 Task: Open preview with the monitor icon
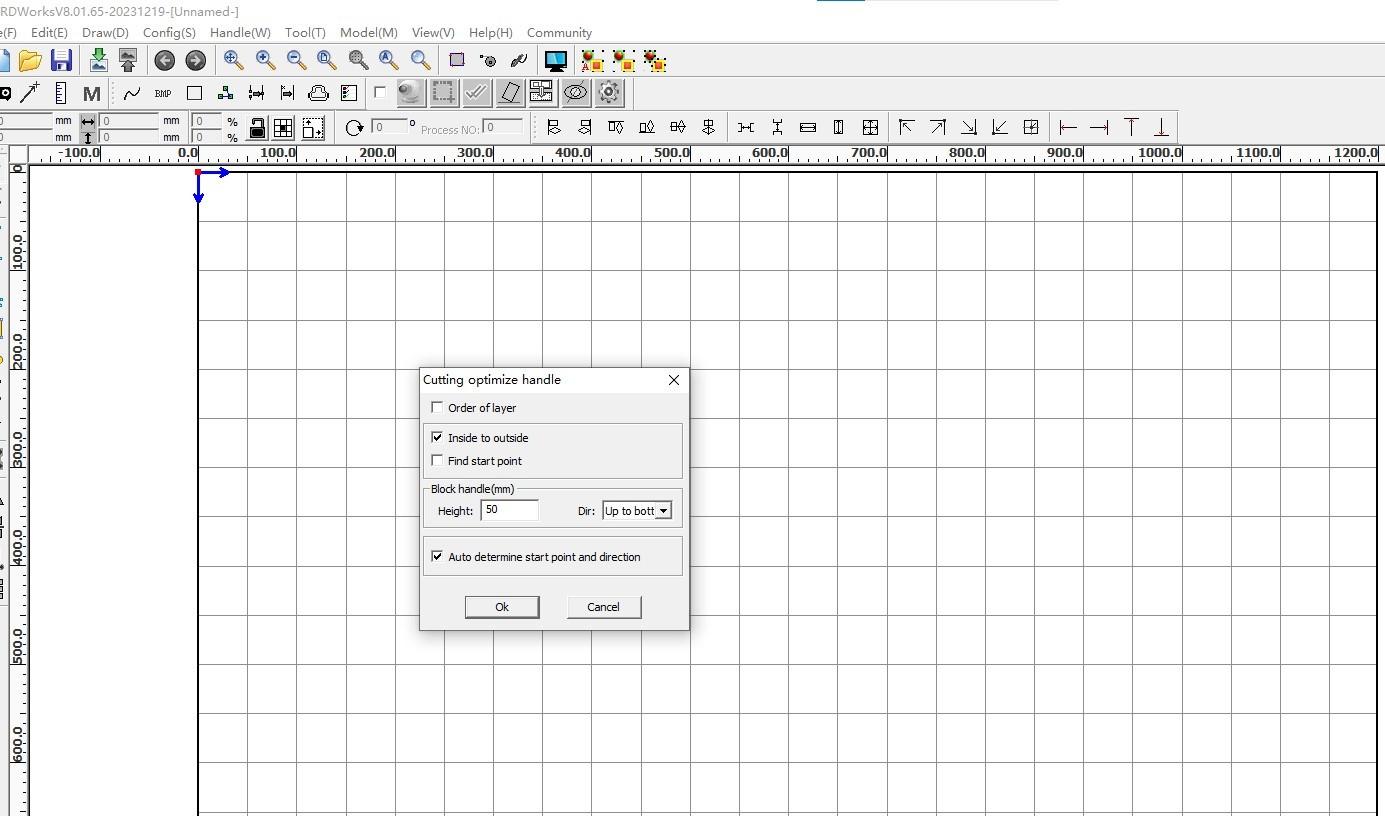556,61
